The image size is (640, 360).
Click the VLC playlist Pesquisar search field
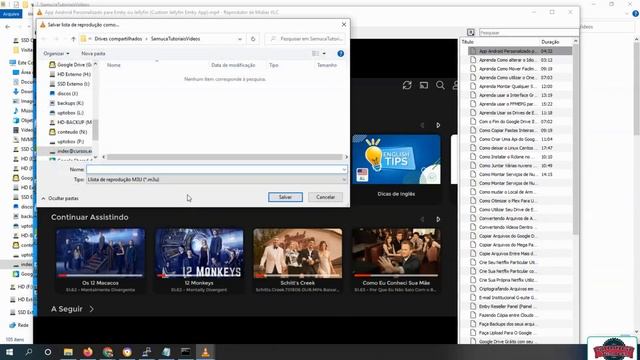pos(529,32)
